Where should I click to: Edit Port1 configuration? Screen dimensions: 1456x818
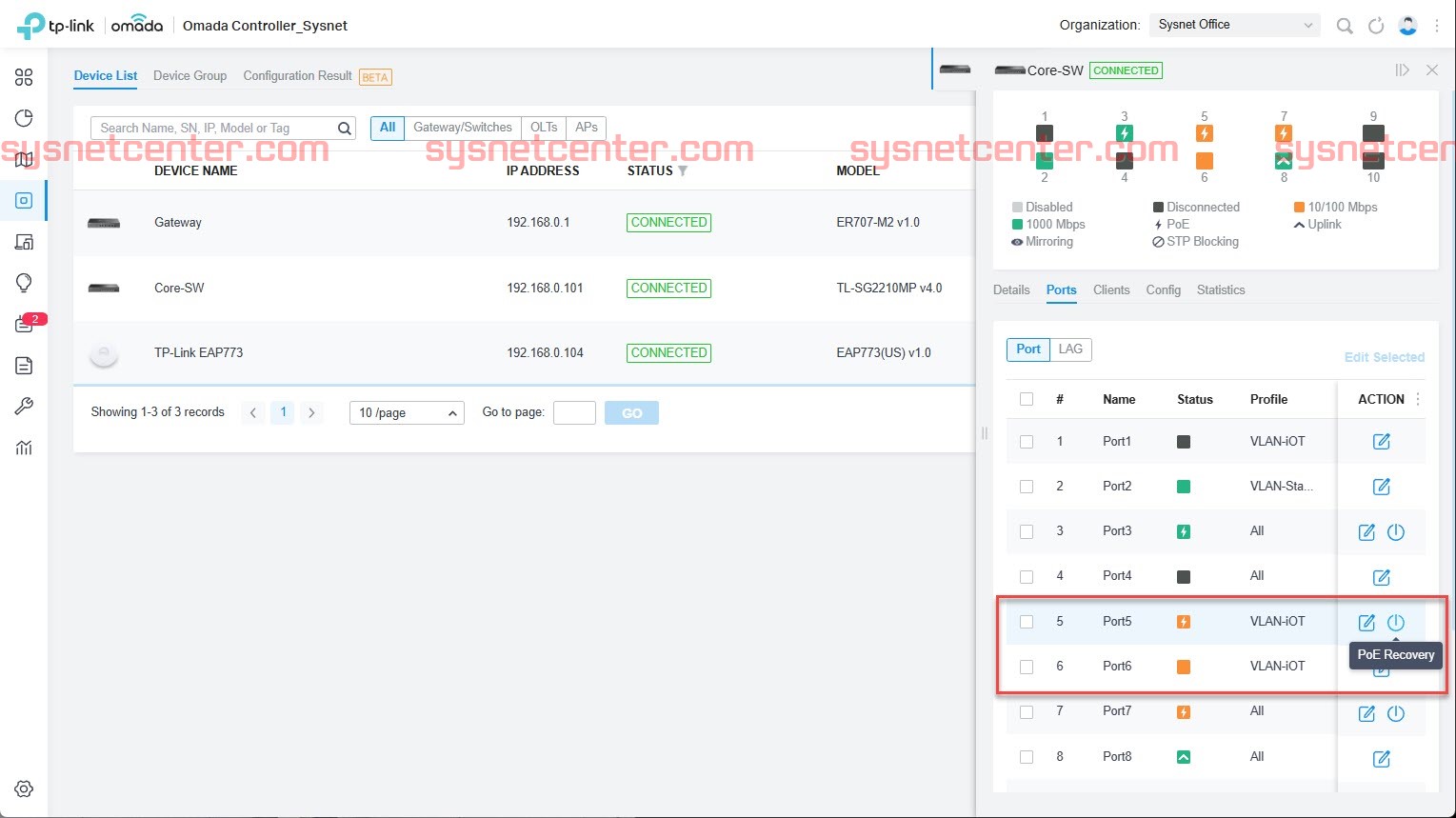pos(1382,442)
